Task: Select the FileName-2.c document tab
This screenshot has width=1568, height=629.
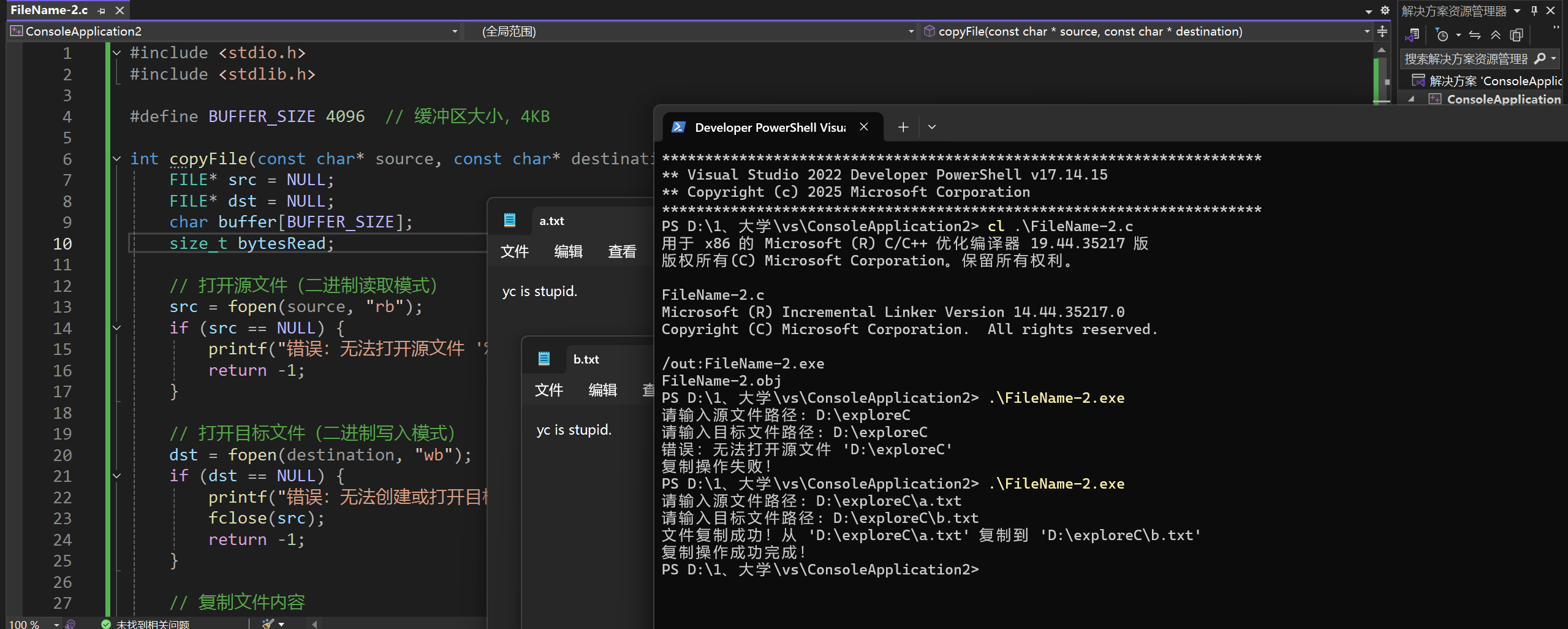Action: point(49,10)
